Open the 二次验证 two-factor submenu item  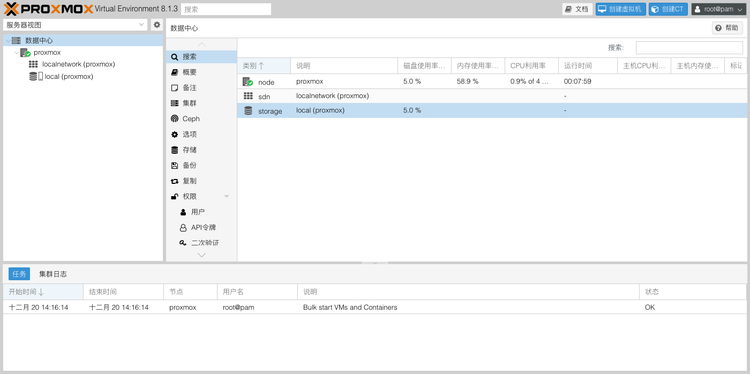click(x=201, y=243)
